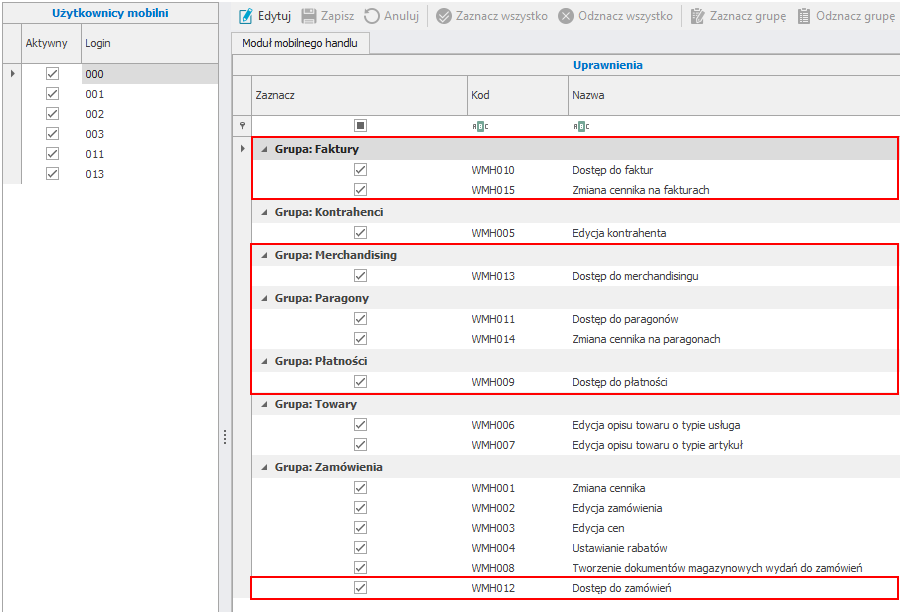This screenshot has height=612, width=900.
Task: Click the Zaznacz grupę icon
Action: pos(697,17)
